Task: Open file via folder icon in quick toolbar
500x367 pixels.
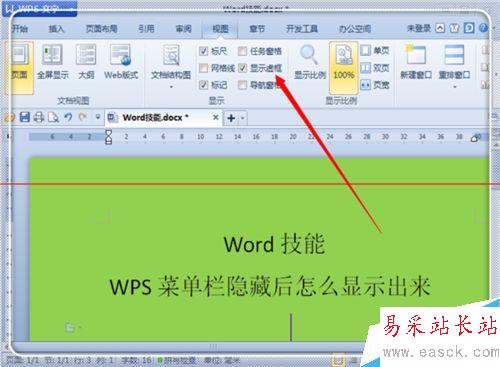Action: point(10,117)
